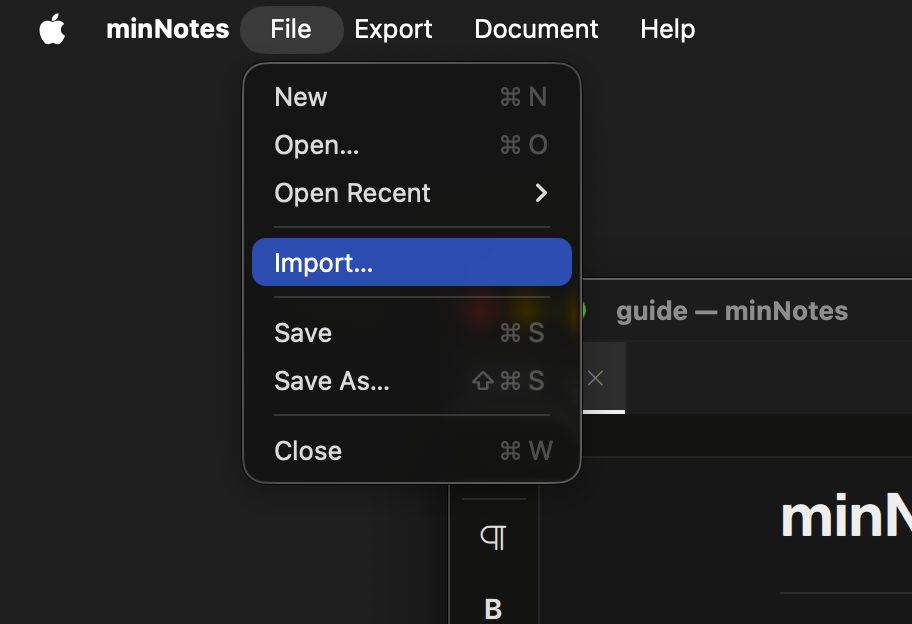
Task: Click the guide — minNotes window title
Action: tap(732, 311)
